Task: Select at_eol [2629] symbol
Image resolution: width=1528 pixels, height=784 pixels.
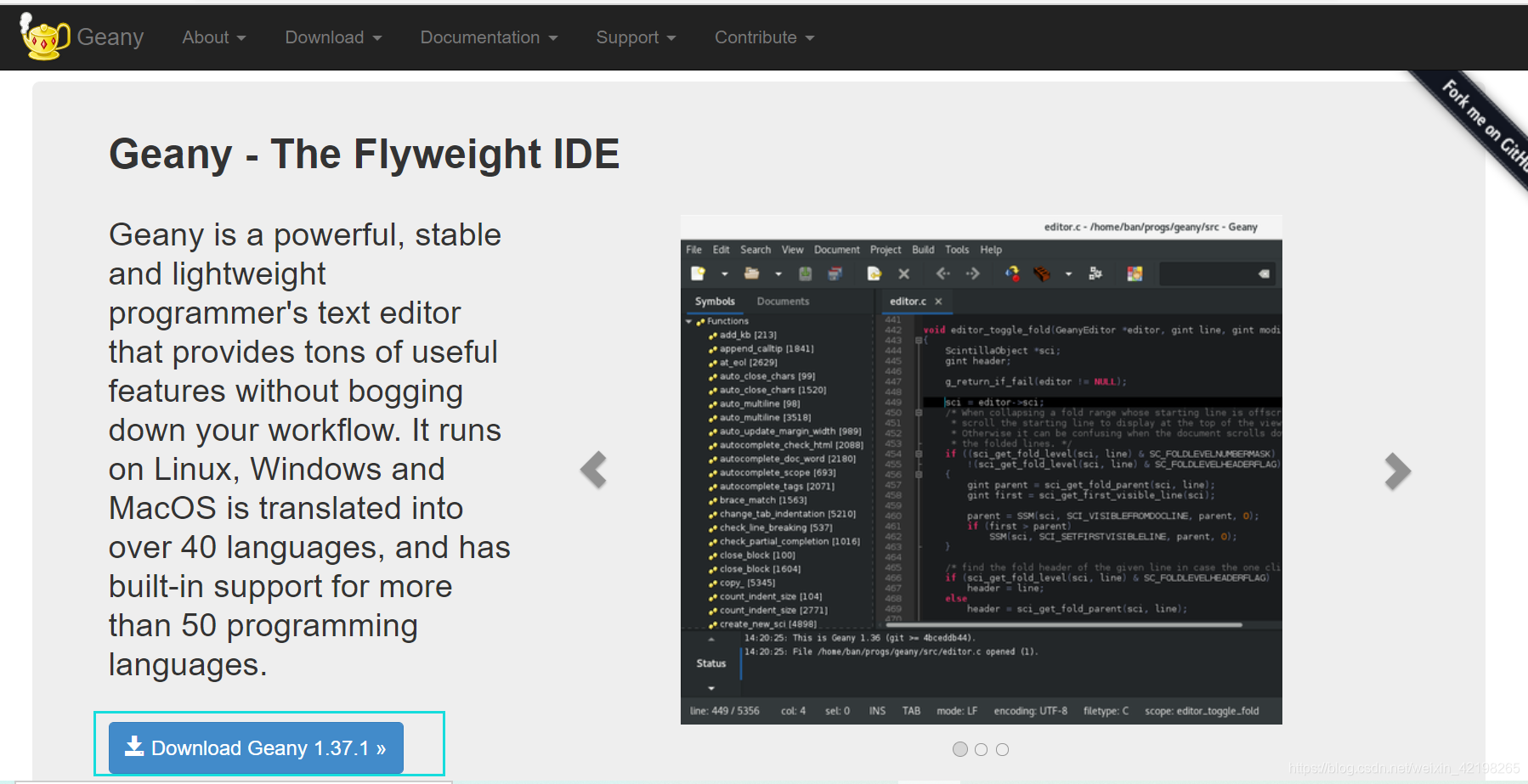Action: point(748,363)
